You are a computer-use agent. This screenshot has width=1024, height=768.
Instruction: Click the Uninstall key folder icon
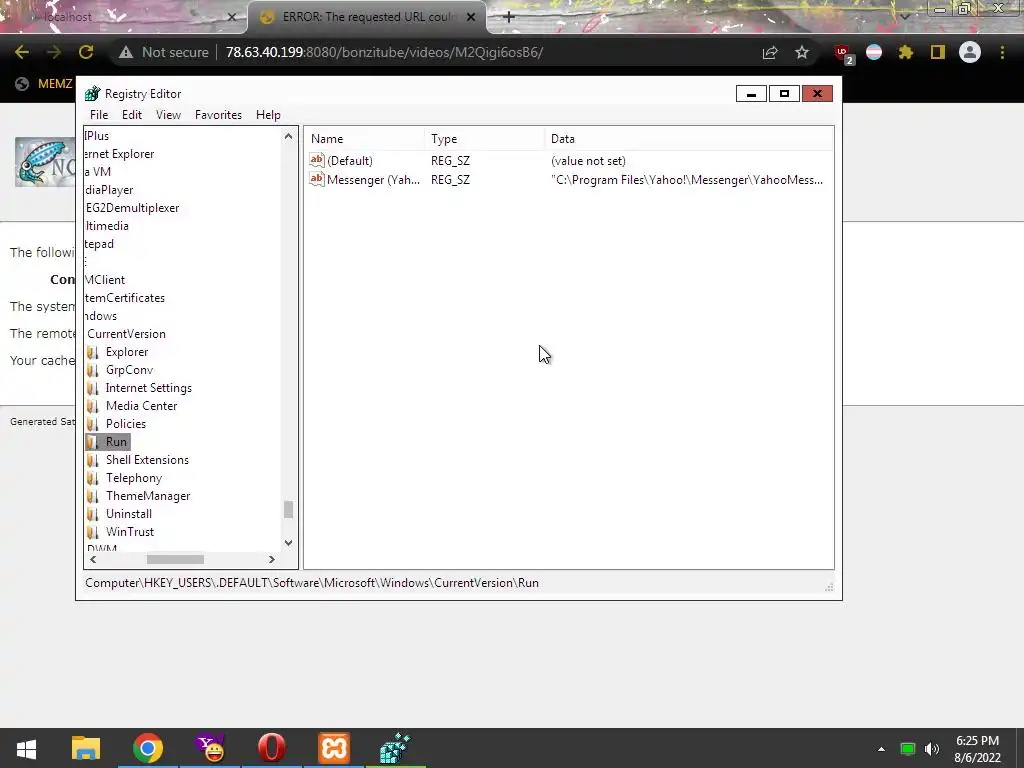[93, 514]
